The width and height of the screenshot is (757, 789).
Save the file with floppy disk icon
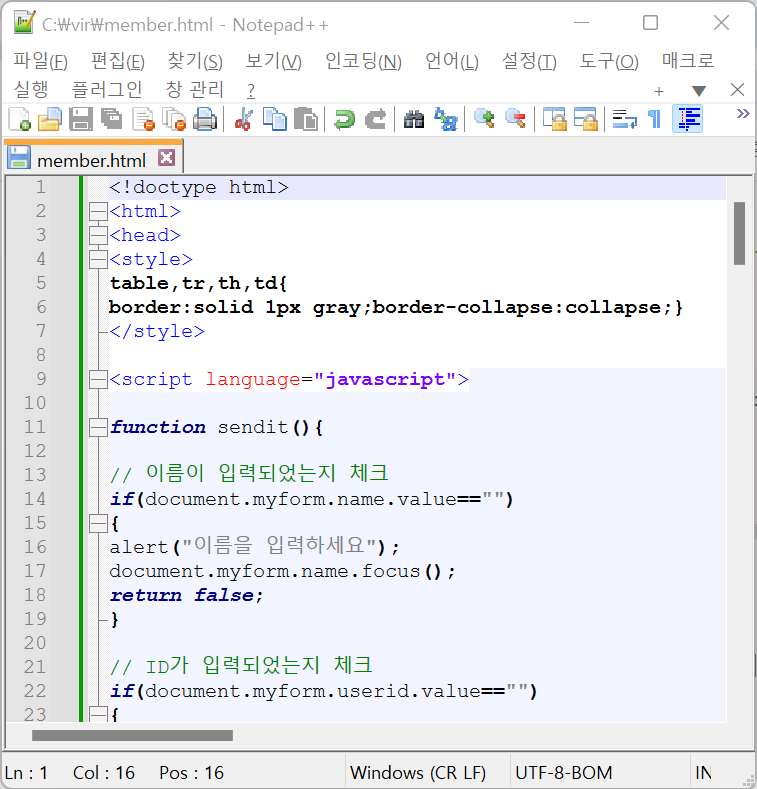[x=81, y=120]
